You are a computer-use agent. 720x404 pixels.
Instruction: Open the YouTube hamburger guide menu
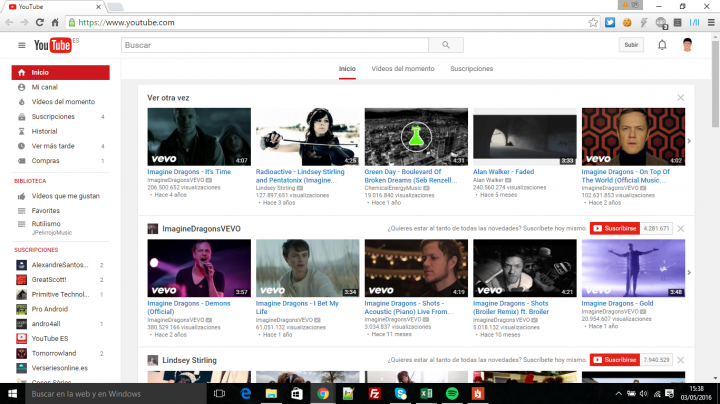pos(22,45)
